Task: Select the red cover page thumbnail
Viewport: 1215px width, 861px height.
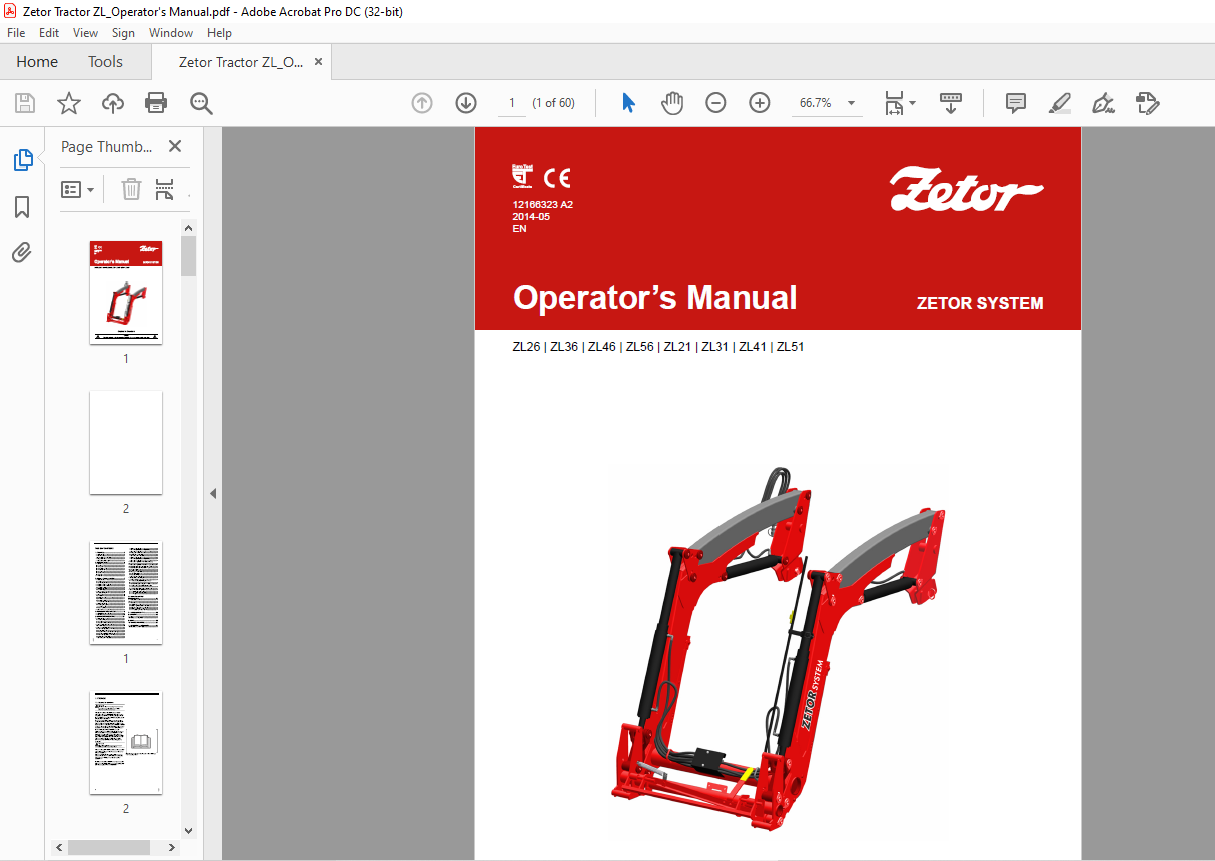Action: [126, 293]
